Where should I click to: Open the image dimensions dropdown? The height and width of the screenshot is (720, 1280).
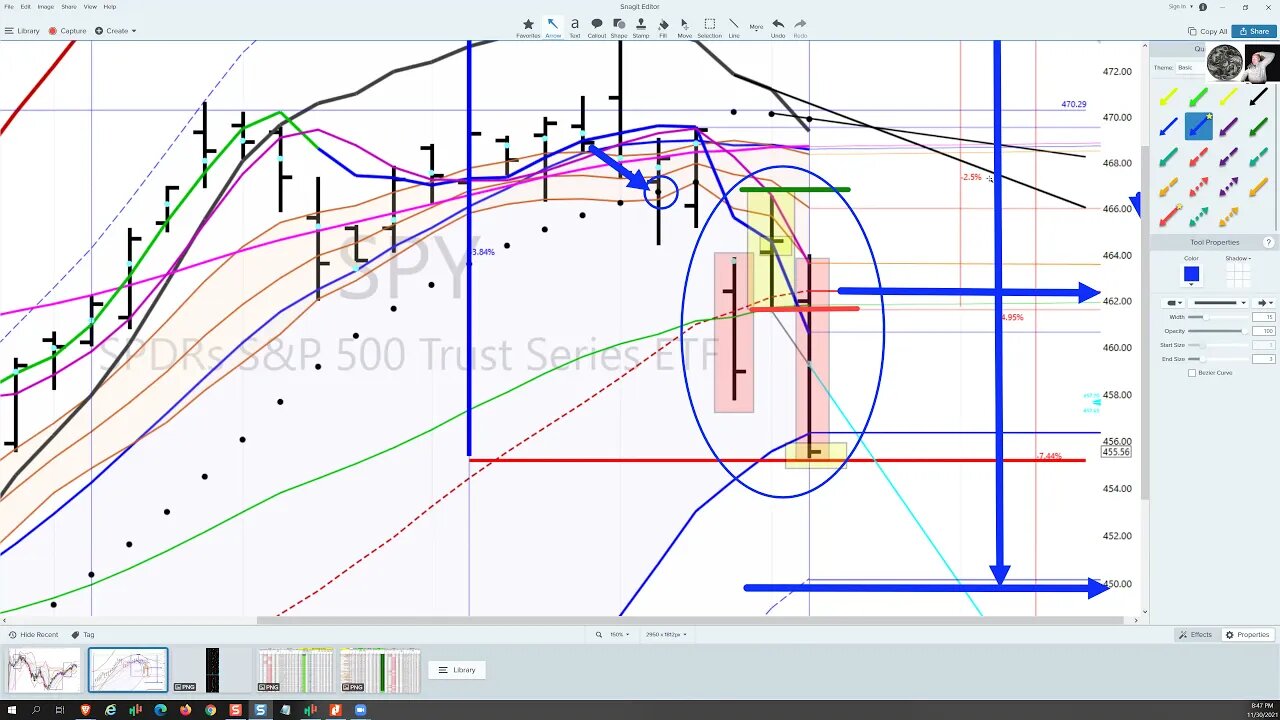coord(666,635)
